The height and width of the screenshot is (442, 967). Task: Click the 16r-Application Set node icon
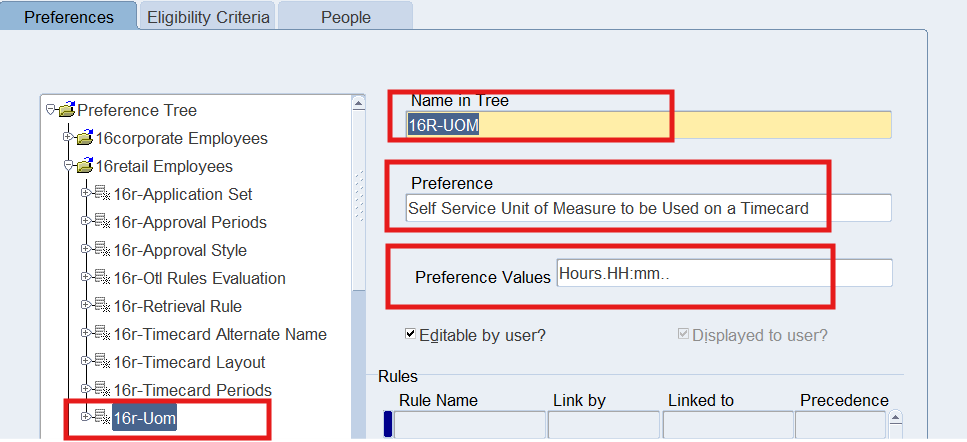click(102, 194)
